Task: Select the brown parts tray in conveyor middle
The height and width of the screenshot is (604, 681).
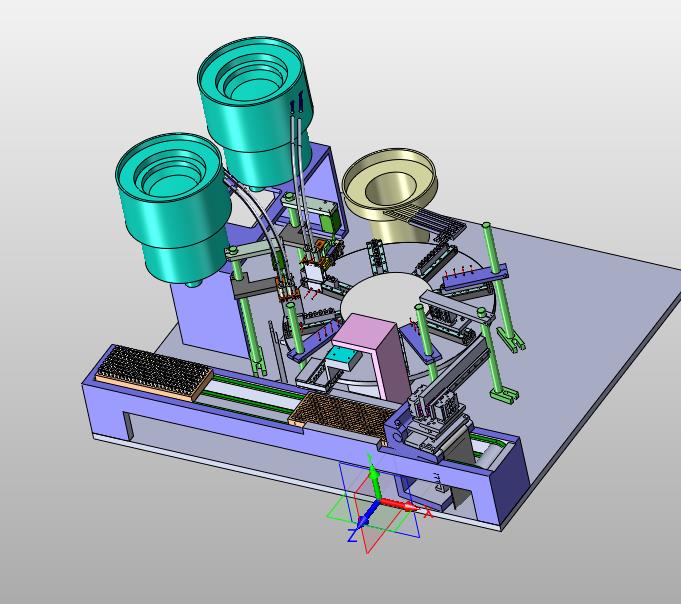Action: tap(343, 417)
